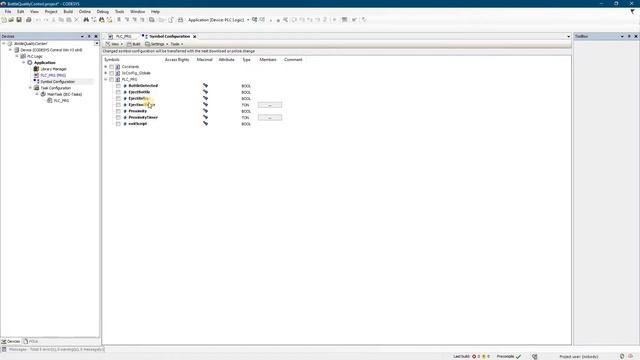This screenshot has width=640, height=360.
Task: Click maximal access icon for EjectBottle
Action: coord(205,92)
